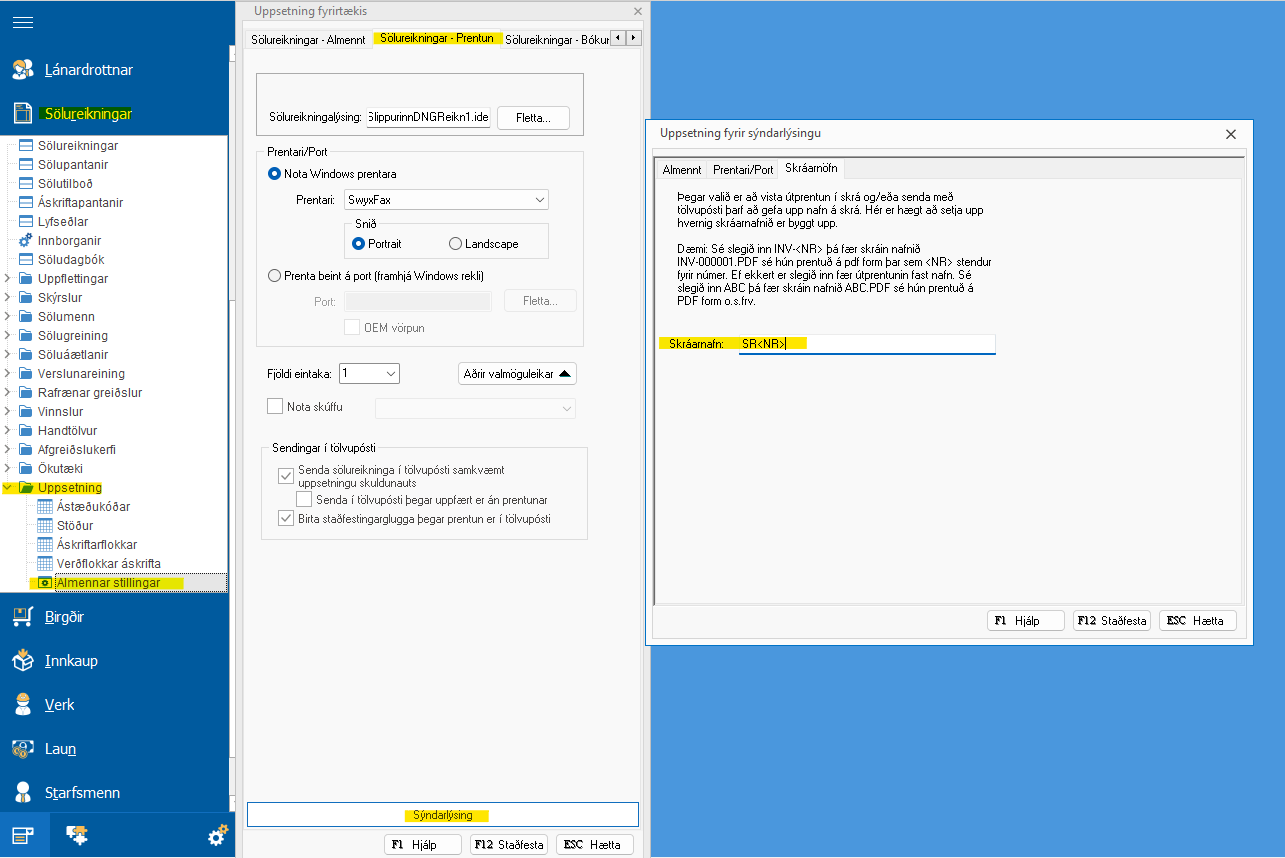Switch to the Prentari/Port tab

click(x=743, y=170)
